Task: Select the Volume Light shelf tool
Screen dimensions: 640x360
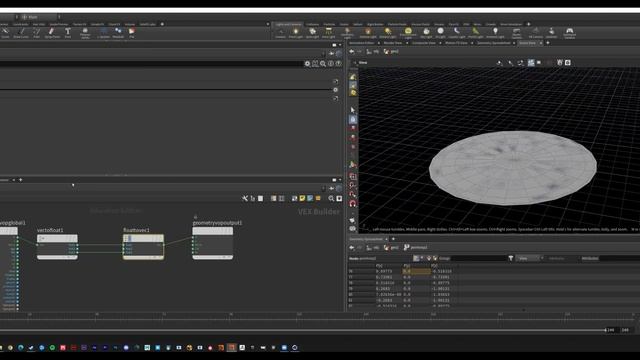Action: point(368,33)
